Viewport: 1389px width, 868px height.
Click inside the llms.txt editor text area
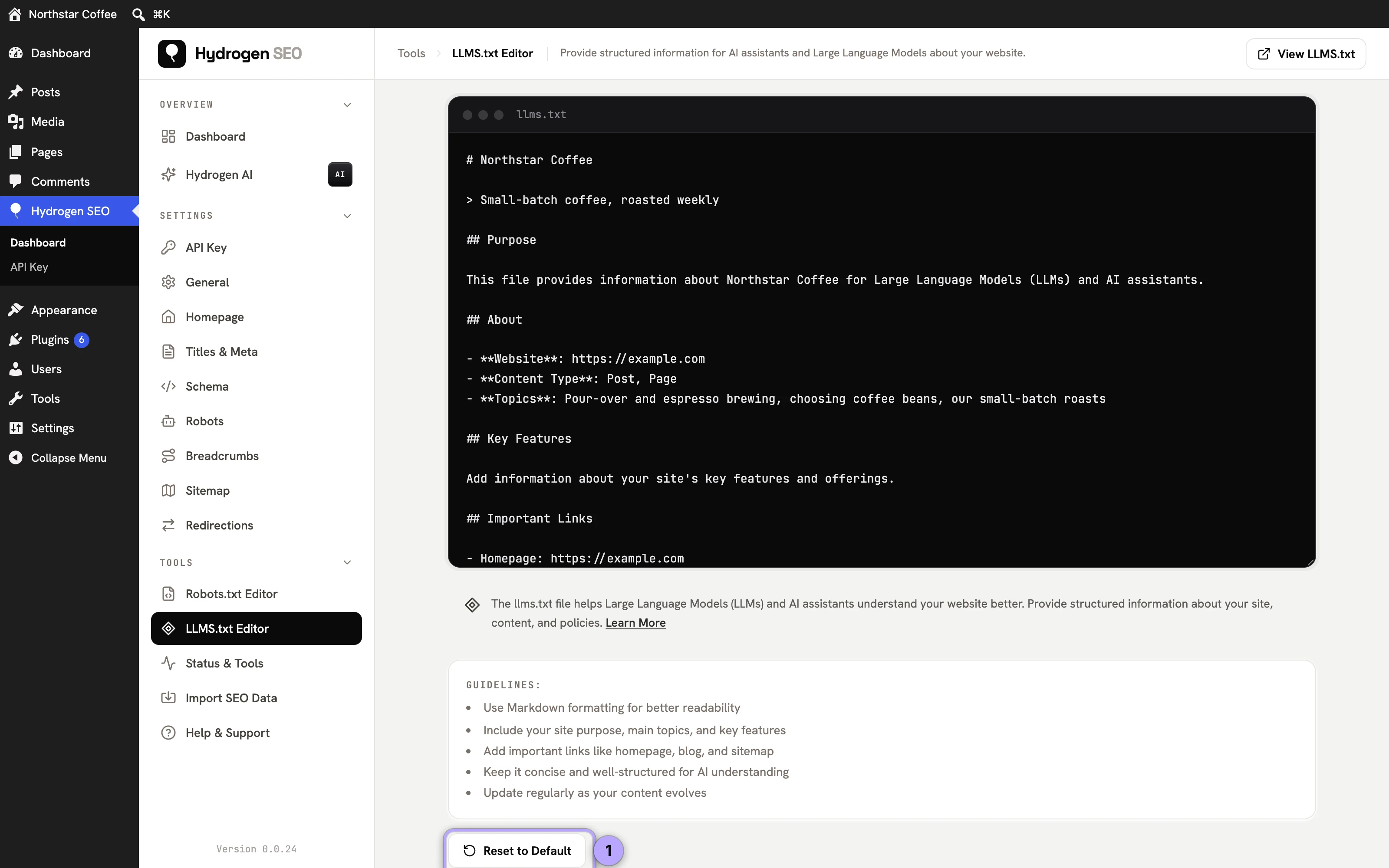pos(882,350)
